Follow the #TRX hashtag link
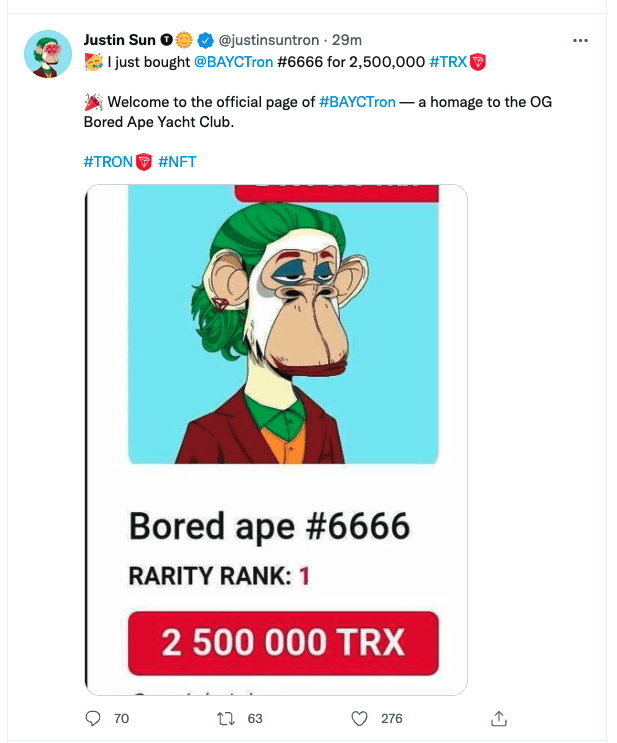 pos(448,62)
